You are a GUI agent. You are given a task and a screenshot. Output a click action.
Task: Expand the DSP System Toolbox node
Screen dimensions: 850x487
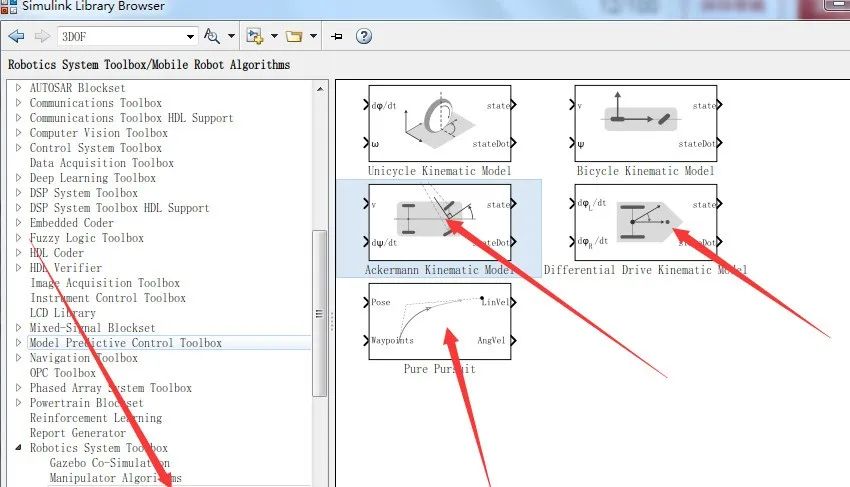19,193
